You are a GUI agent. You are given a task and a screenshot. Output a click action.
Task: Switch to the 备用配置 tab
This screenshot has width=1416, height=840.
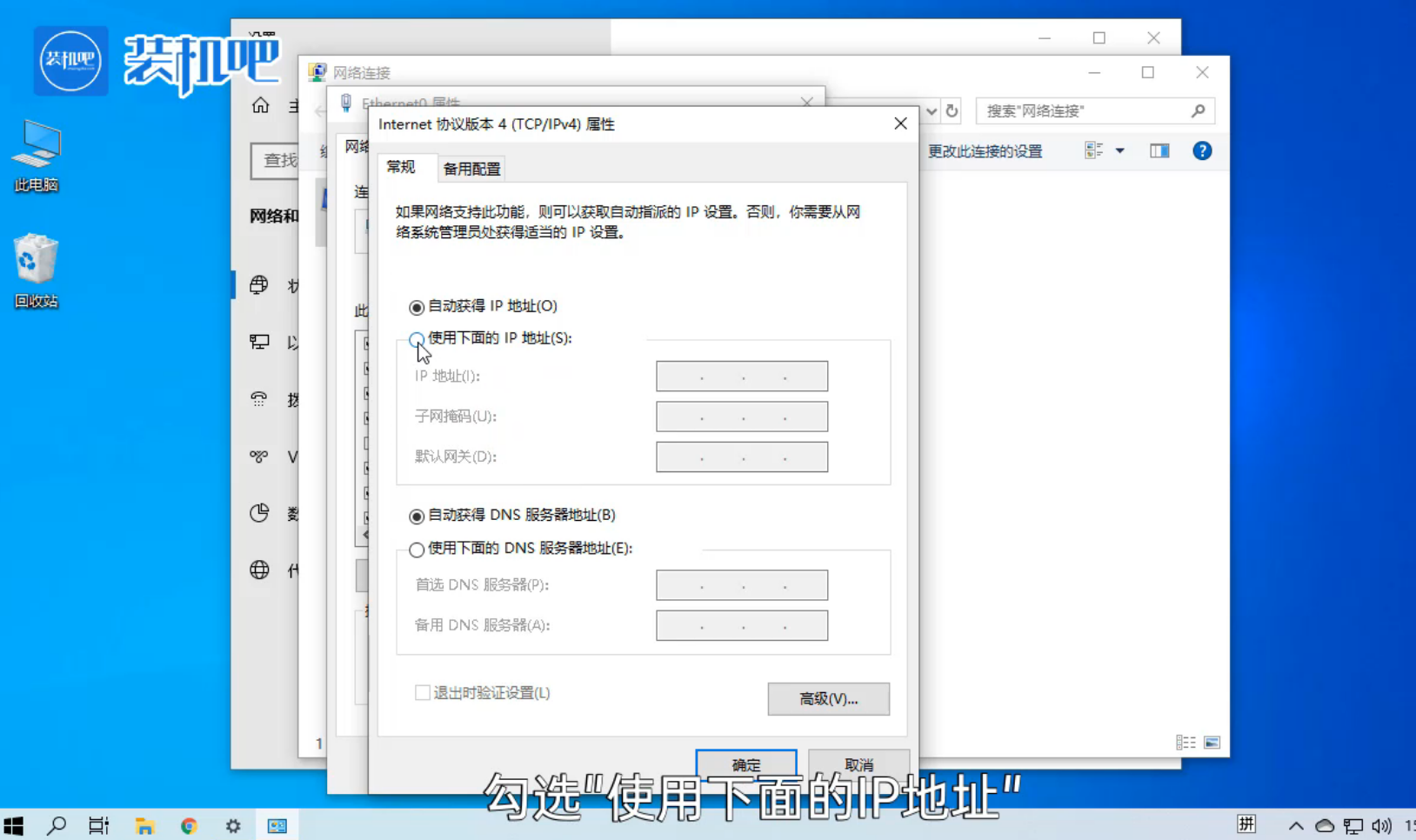pyautogui.click(x=471, y=169)
